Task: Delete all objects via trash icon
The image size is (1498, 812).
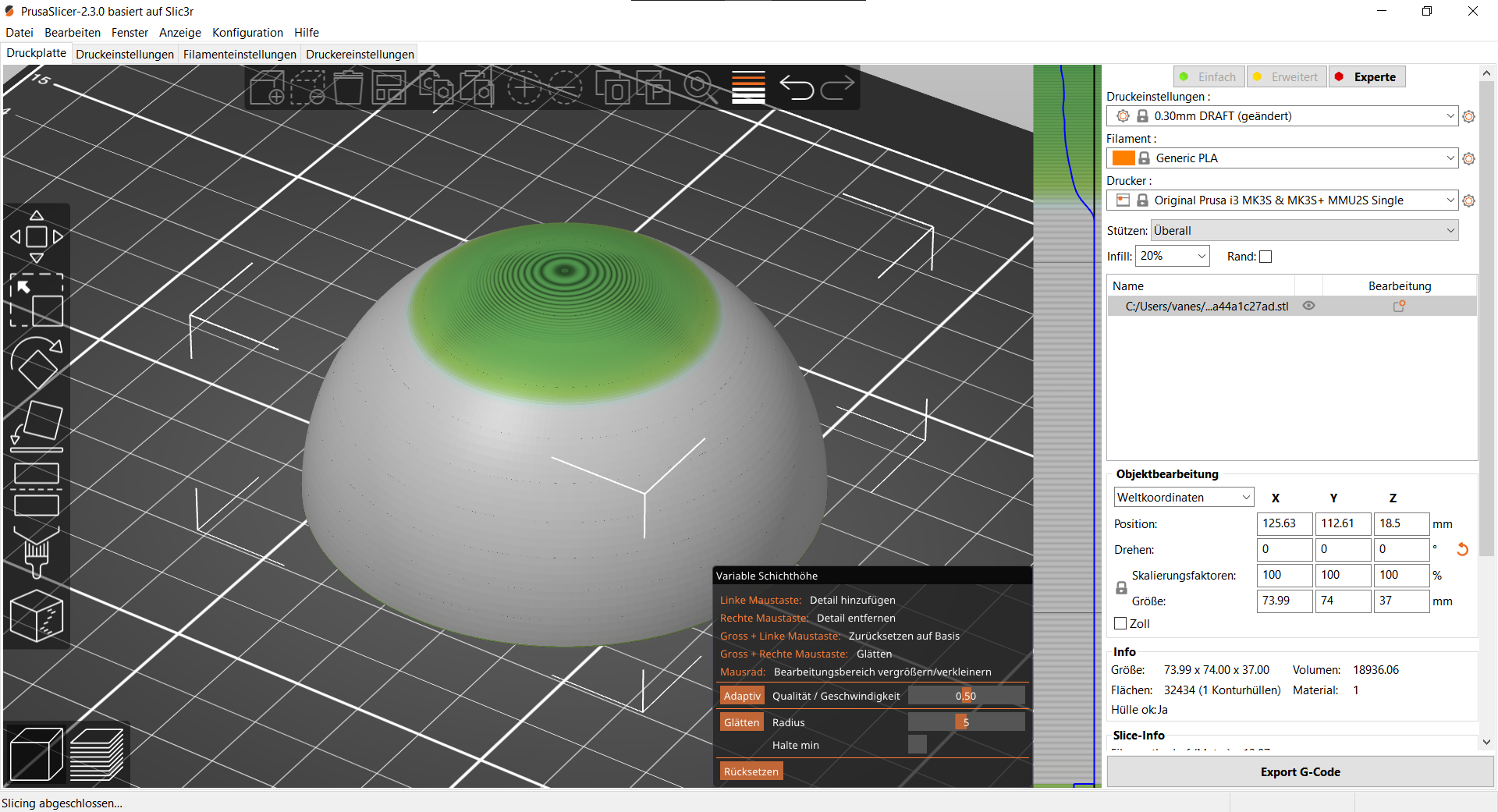Action: pos(347,87)
